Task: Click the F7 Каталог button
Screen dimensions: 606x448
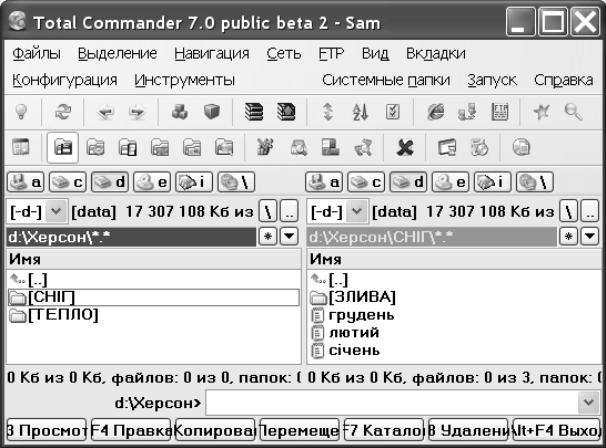Action: 384,430
